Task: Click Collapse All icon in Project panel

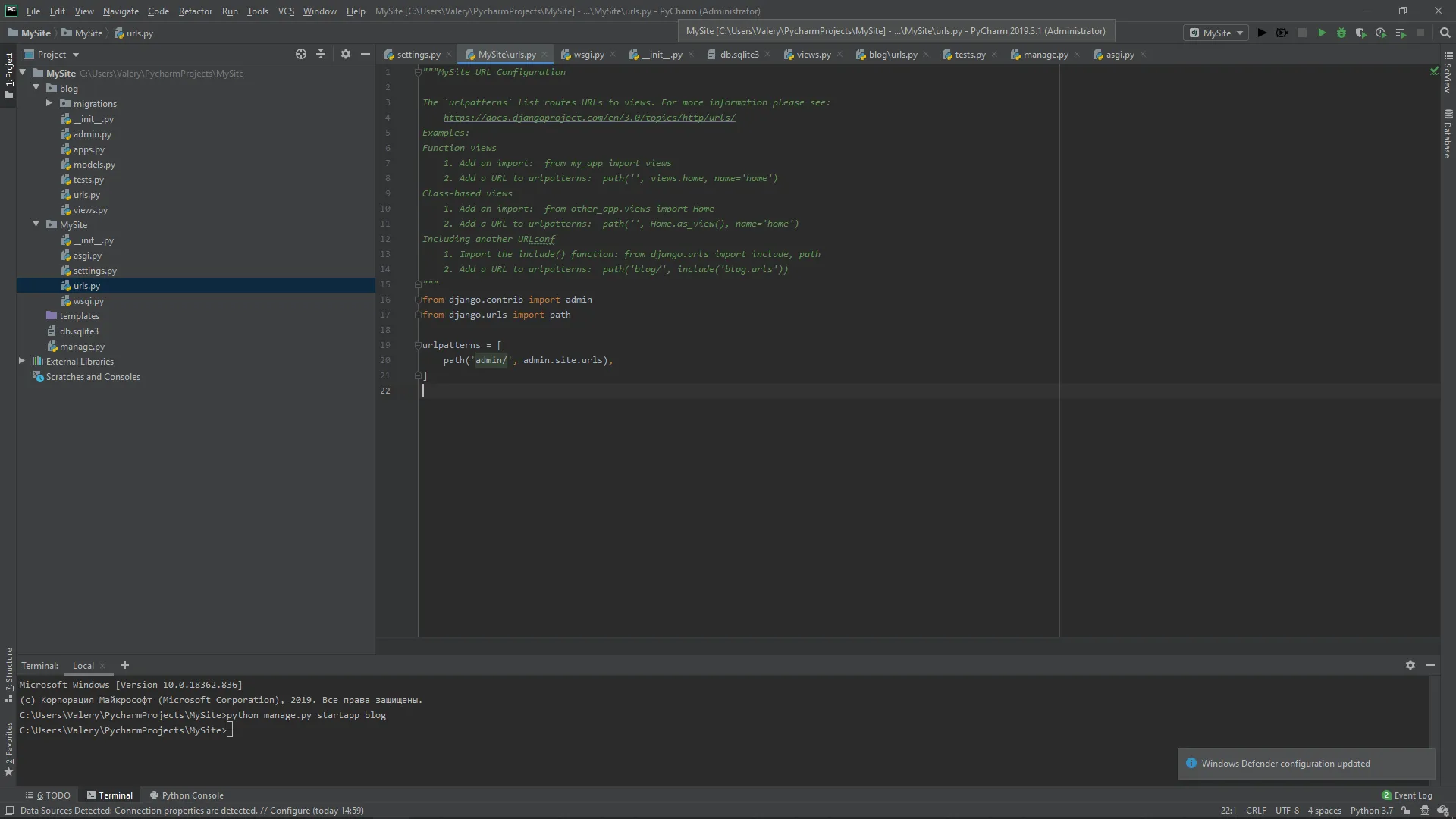Action: [x=321, y=54]
